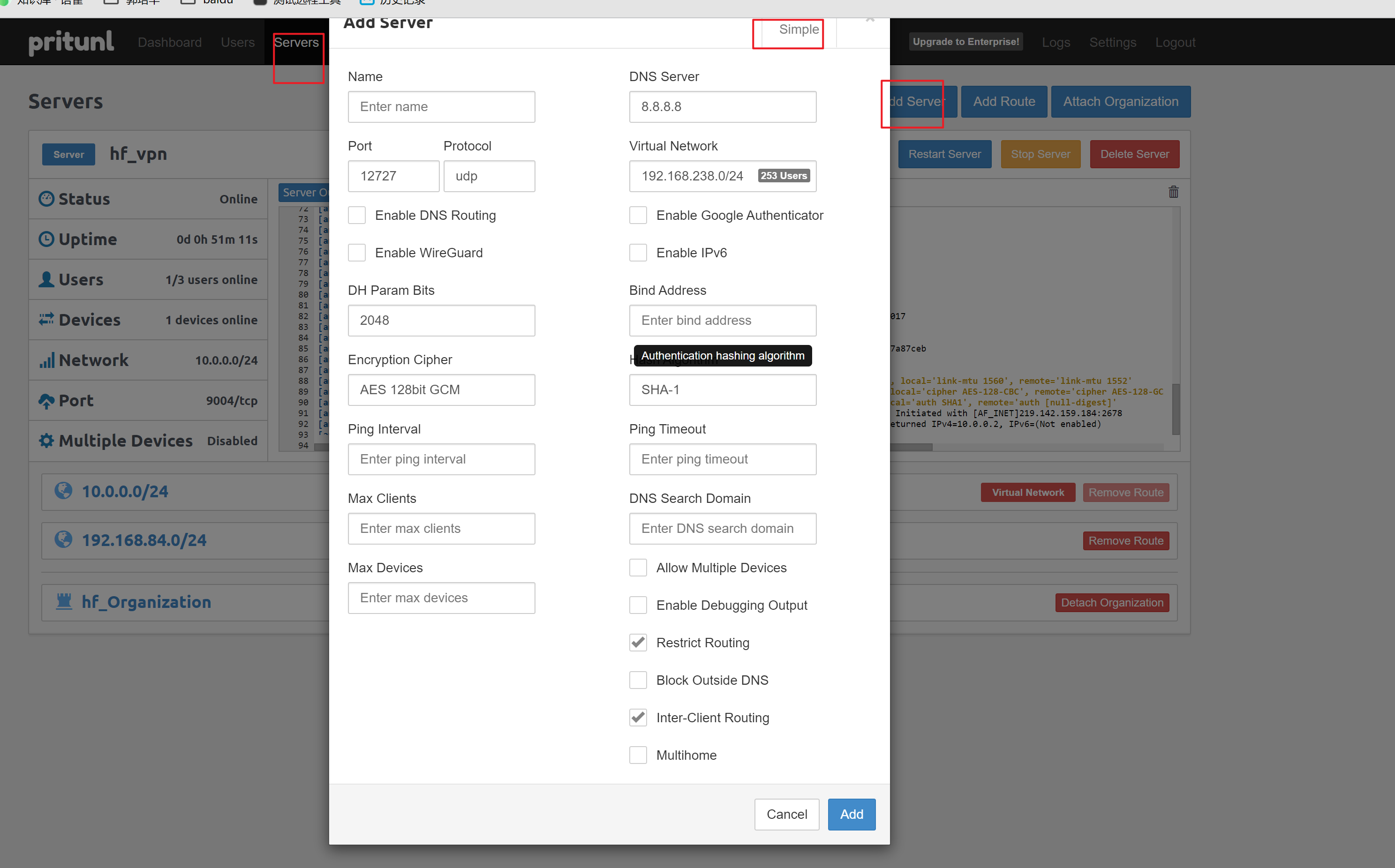Click the pritunl logo
The width and height of the screenshot is (1395, 868).
[x=71, y=42]
